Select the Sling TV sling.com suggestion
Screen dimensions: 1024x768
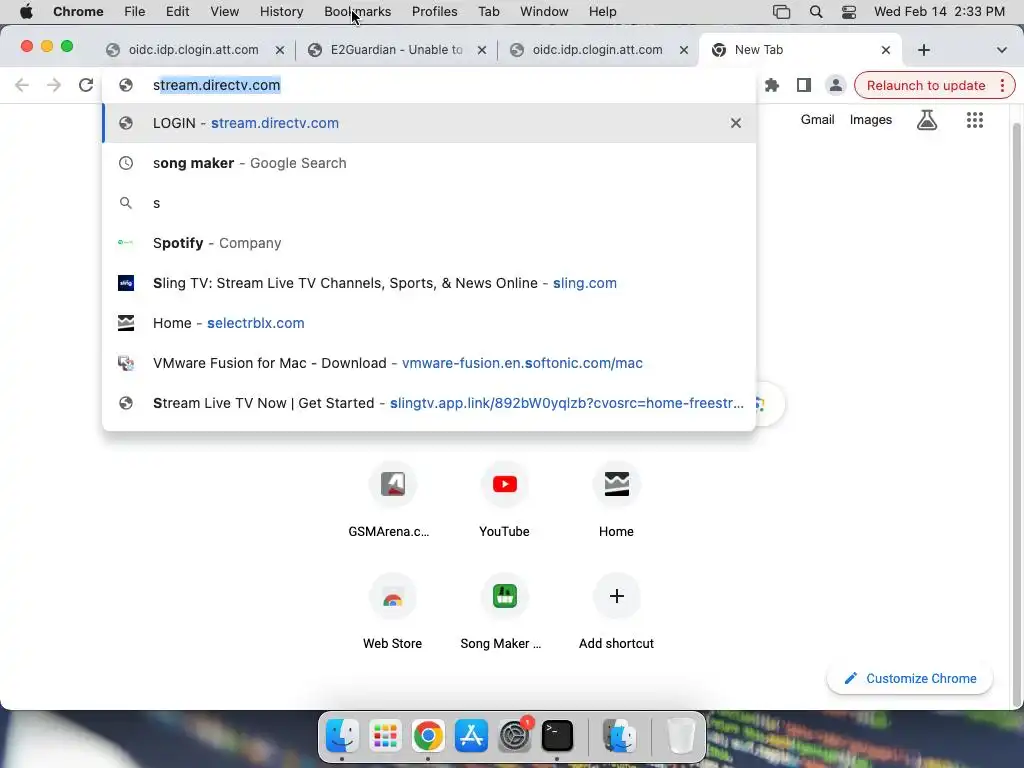click(x=429, y=283)
